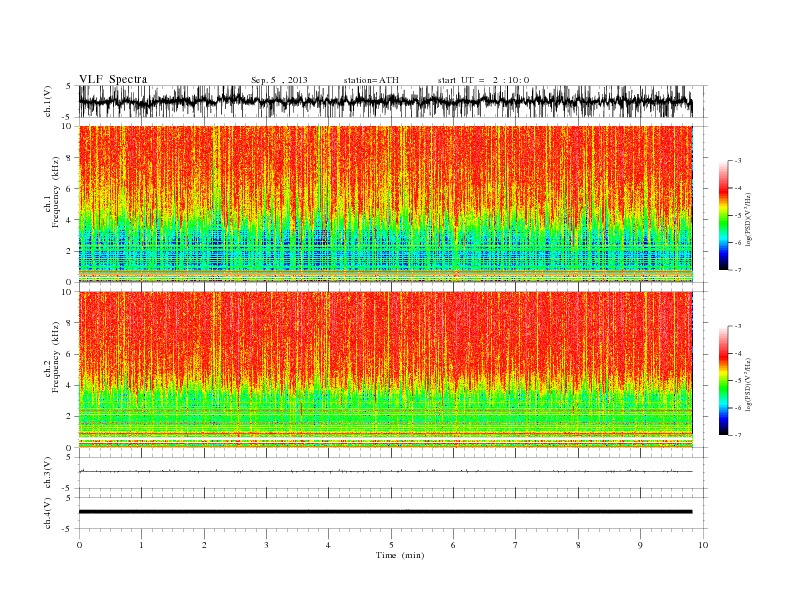Click the "ch.4(V)" axis label
Screen dimensions: 792x612
[48, 513]
